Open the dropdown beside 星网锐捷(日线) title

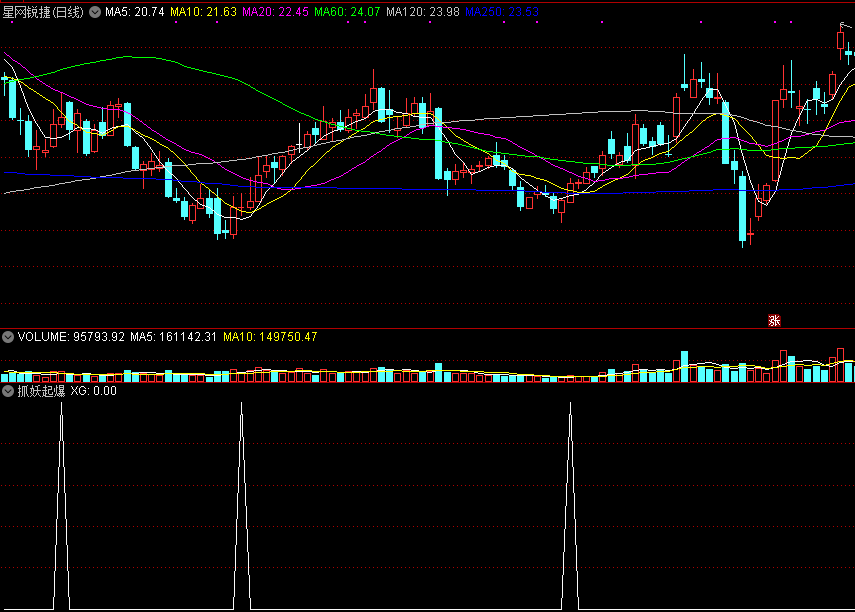[95, 12]
